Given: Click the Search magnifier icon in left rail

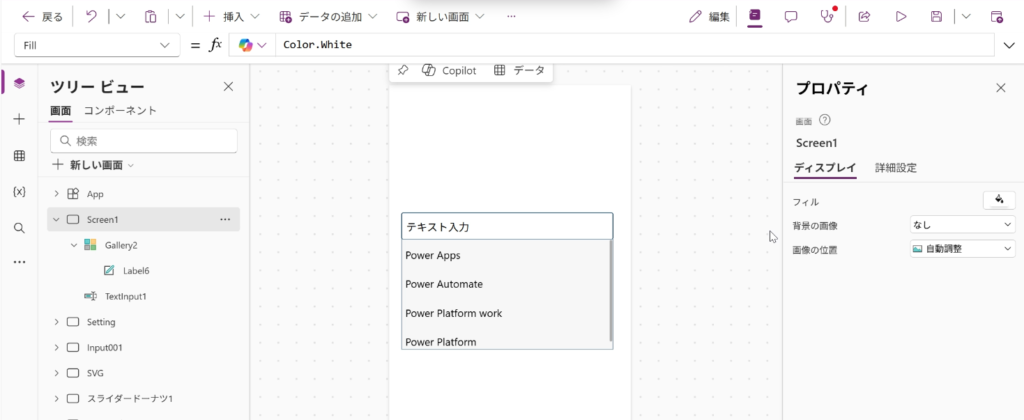Looking at the screenshot, I should click(19, 227).
